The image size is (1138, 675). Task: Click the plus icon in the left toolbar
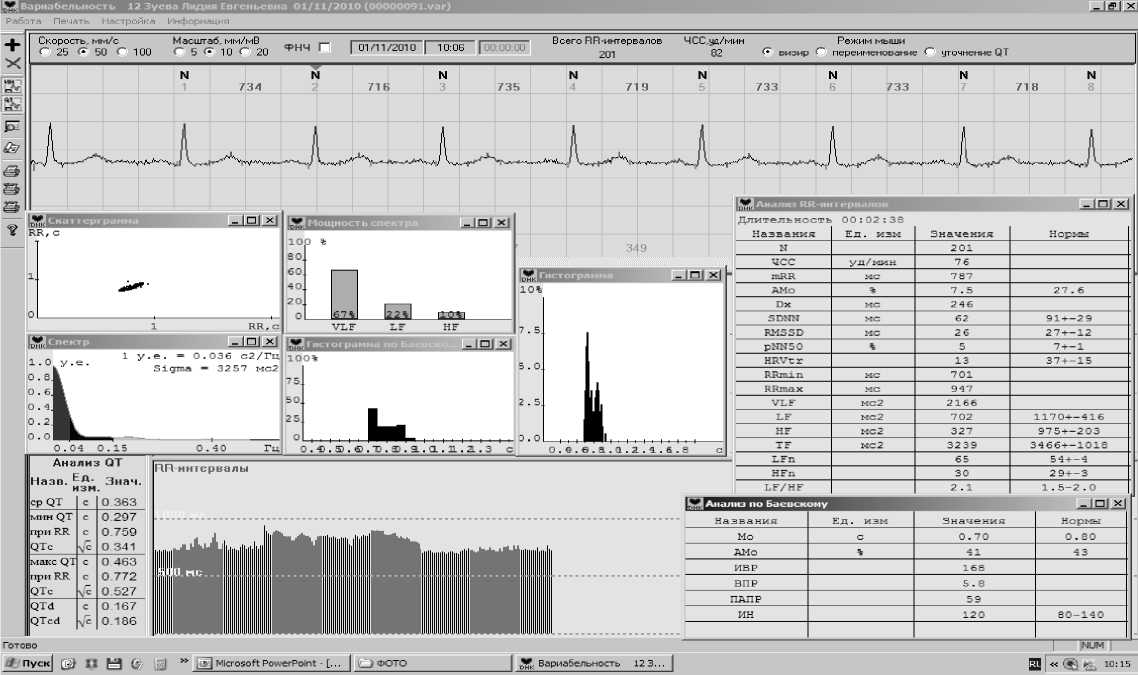tap(13, 45)
